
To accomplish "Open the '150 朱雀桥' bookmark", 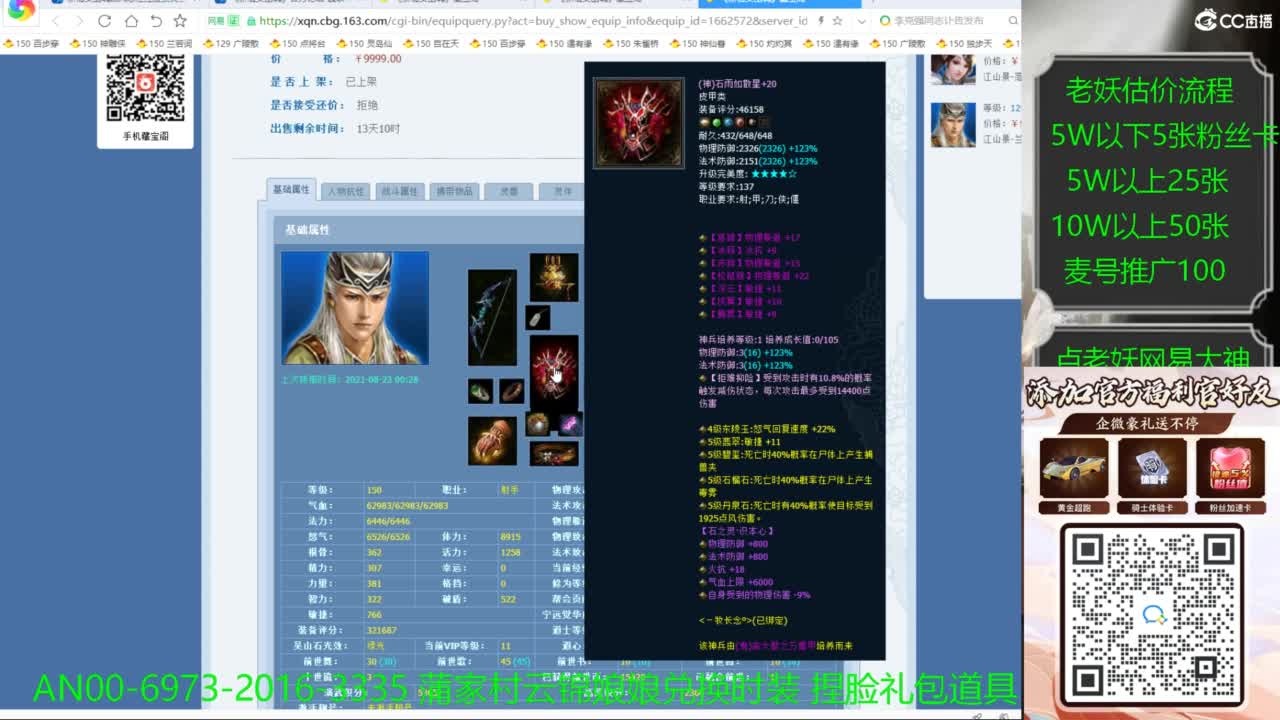I will 631,44.
